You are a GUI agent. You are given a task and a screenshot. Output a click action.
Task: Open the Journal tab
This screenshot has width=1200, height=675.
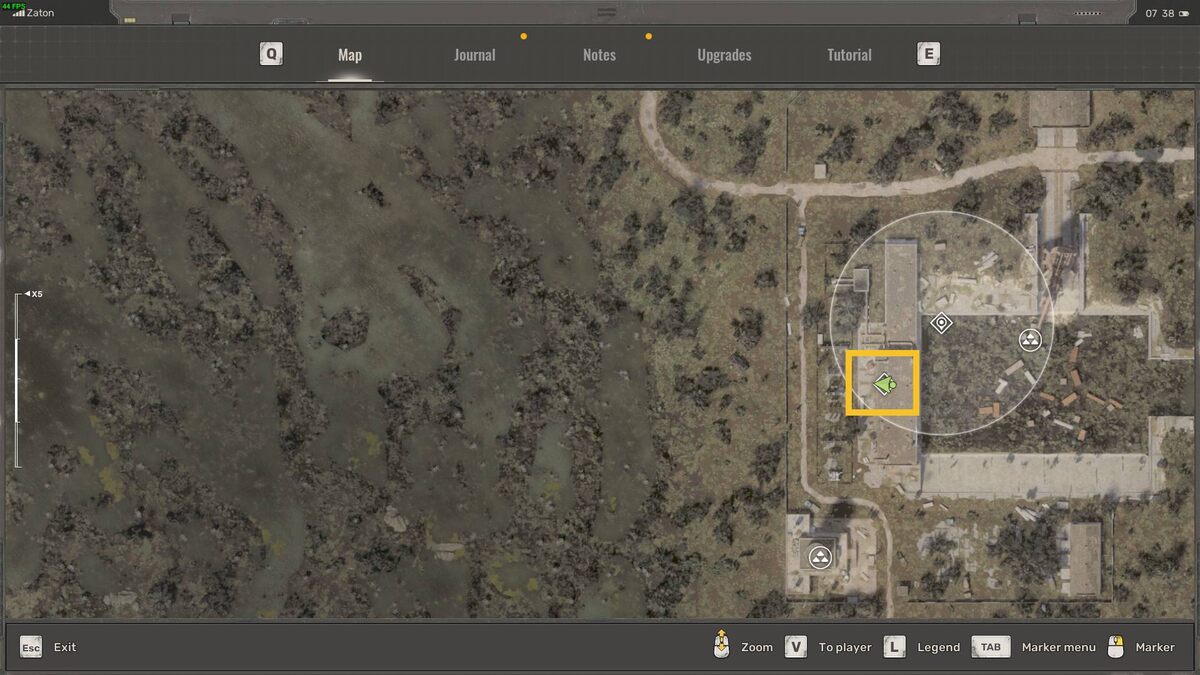tap(474, 55)
